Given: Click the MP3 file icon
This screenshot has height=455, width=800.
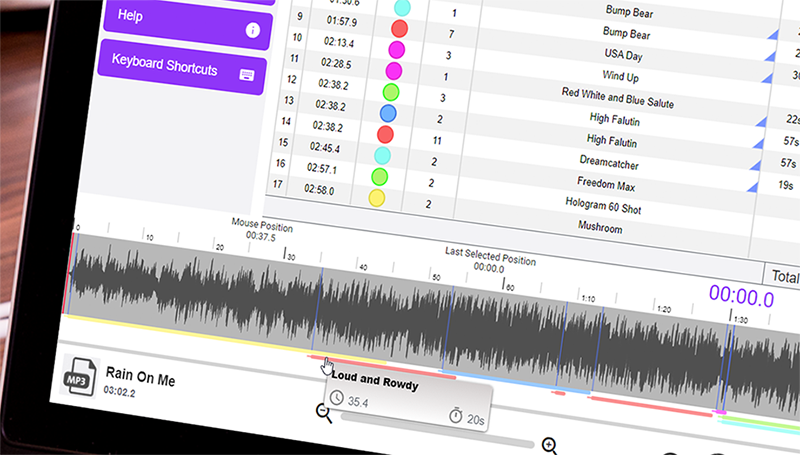Looking at the screenshot, I should [80, 375].
